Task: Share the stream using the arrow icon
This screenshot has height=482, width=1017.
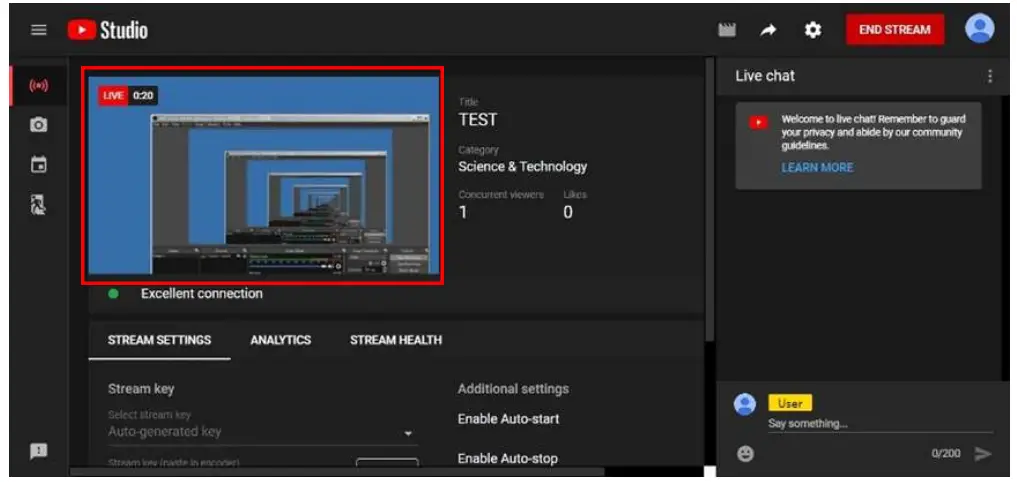Action: 768,30
